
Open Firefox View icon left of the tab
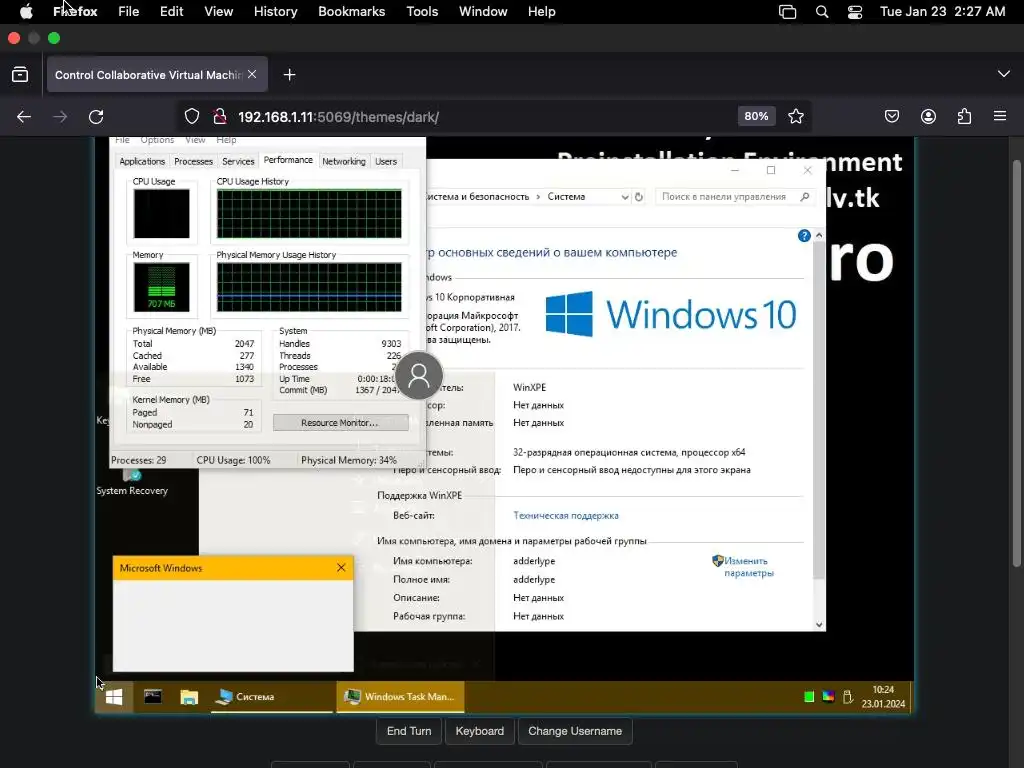[x=20, y=74]
